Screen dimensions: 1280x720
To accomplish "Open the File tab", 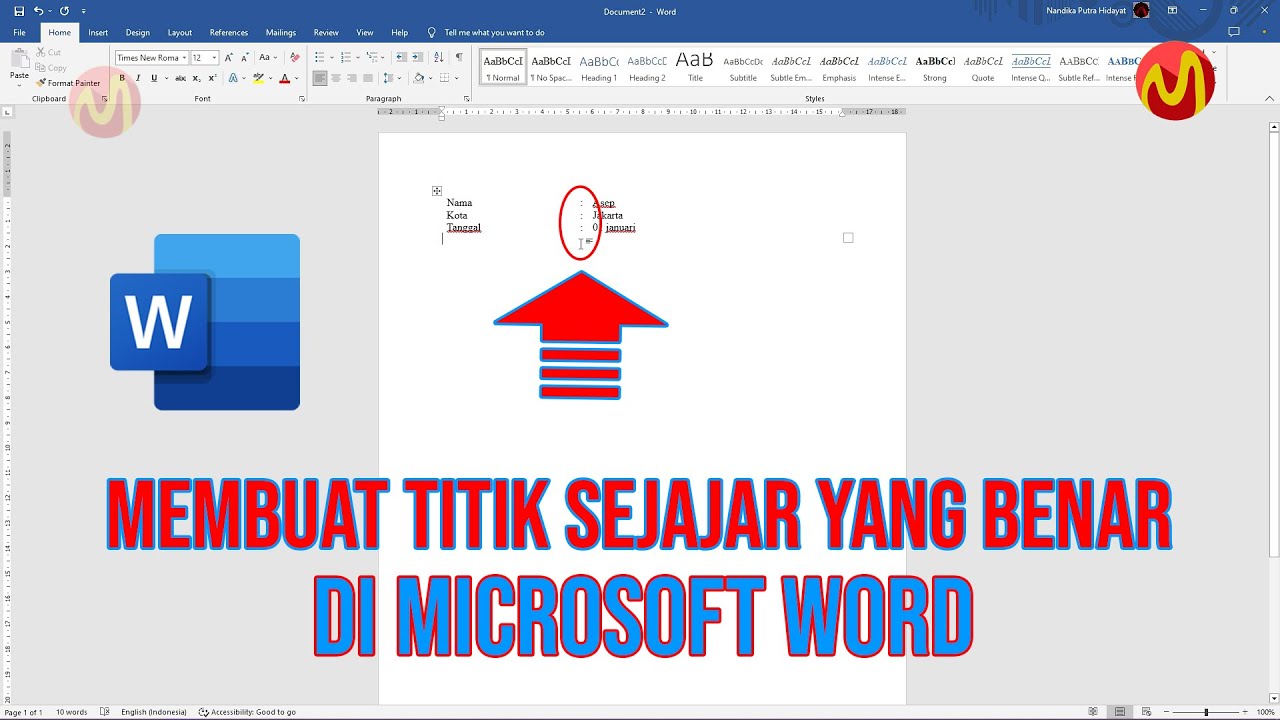I will pyautogui.click(x=19, y=33).
